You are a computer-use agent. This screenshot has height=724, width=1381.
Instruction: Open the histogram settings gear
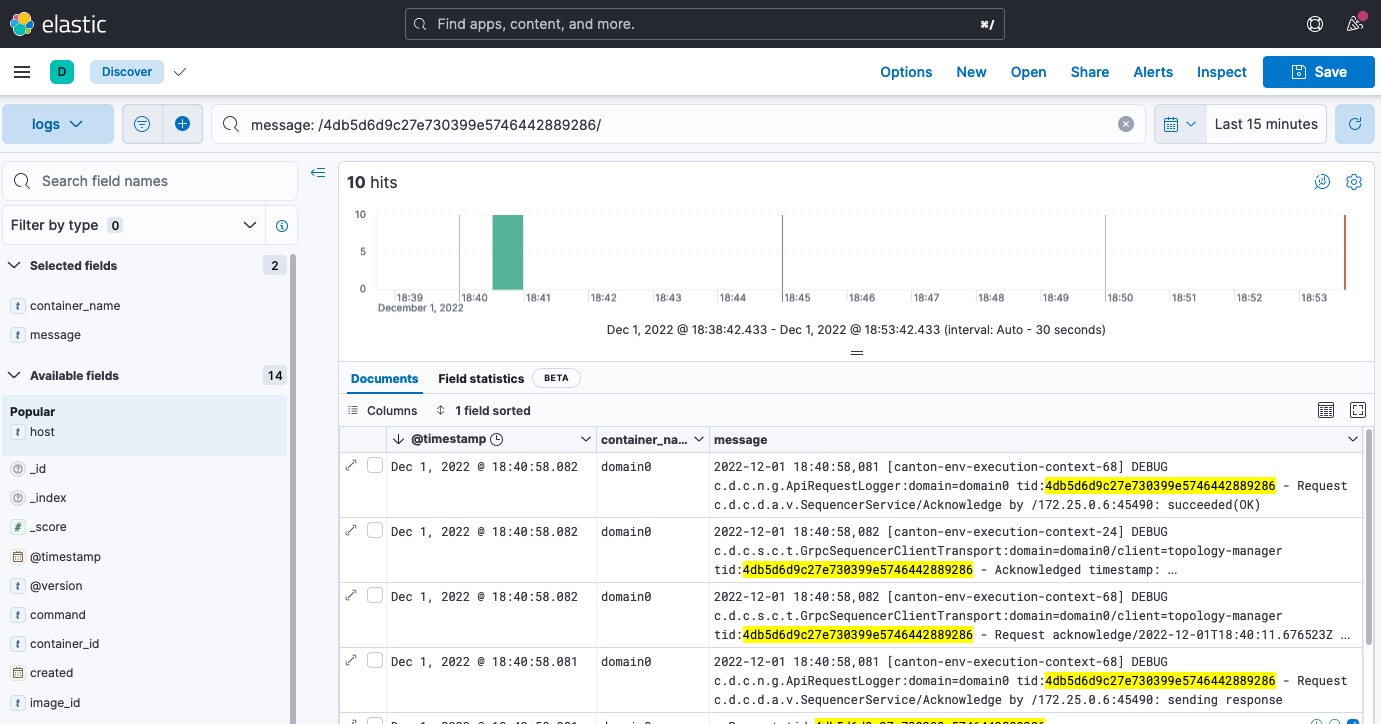pos(1354,181)
